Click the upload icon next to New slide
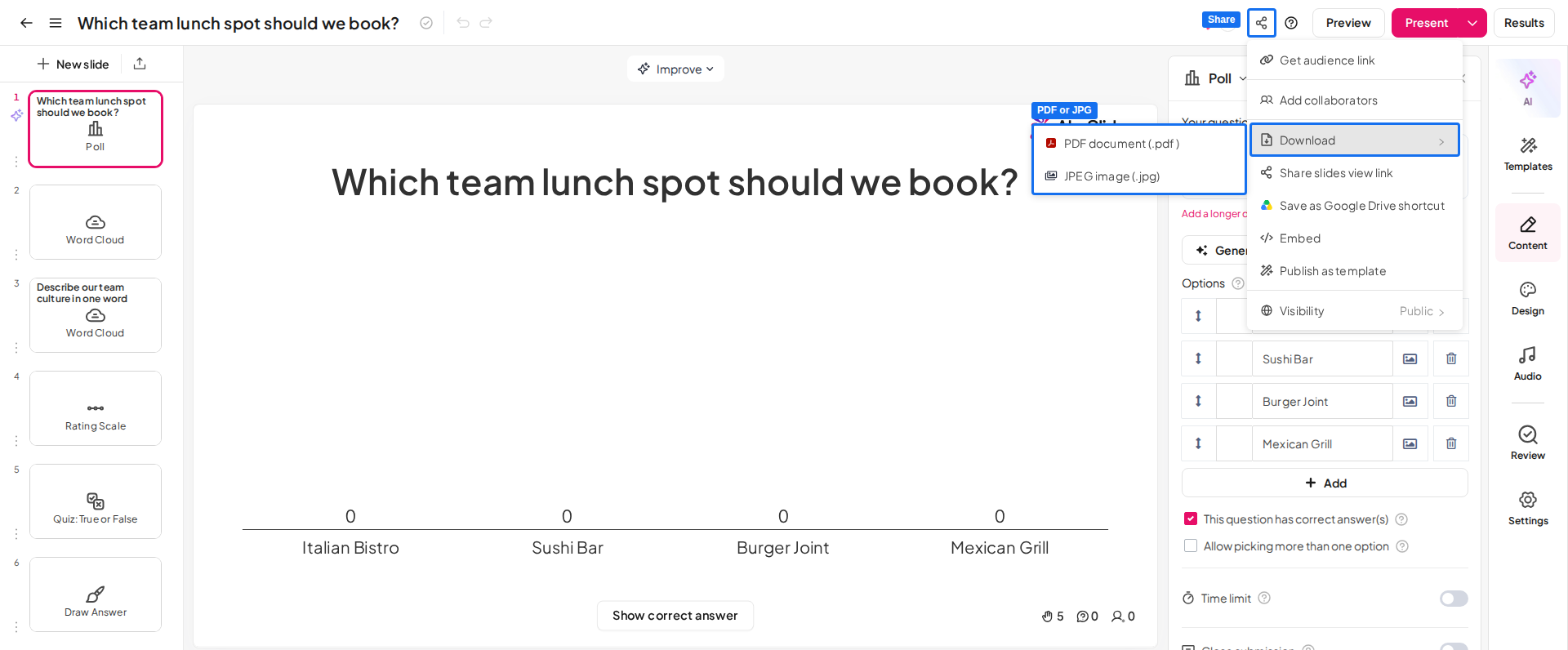 (140, 64)
